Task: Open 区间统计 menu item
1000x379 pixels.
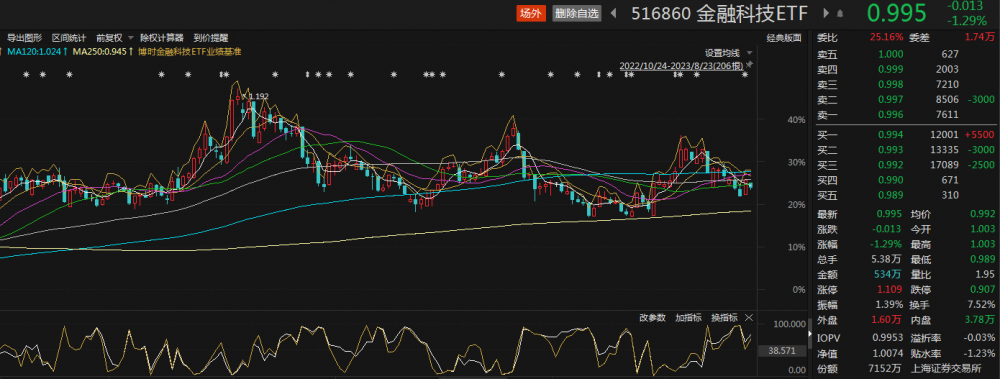Action: pos(69,38)
